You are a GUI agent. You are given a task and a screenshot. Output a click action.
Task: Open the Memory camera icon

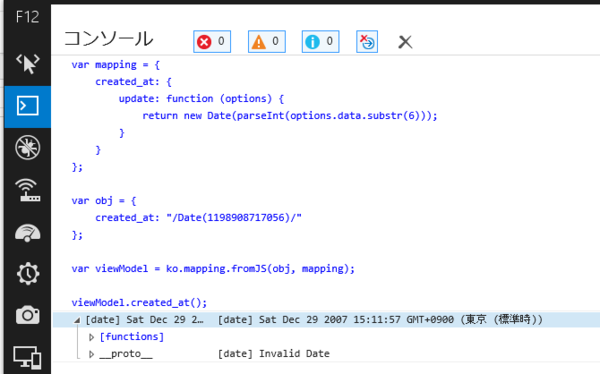28,315
